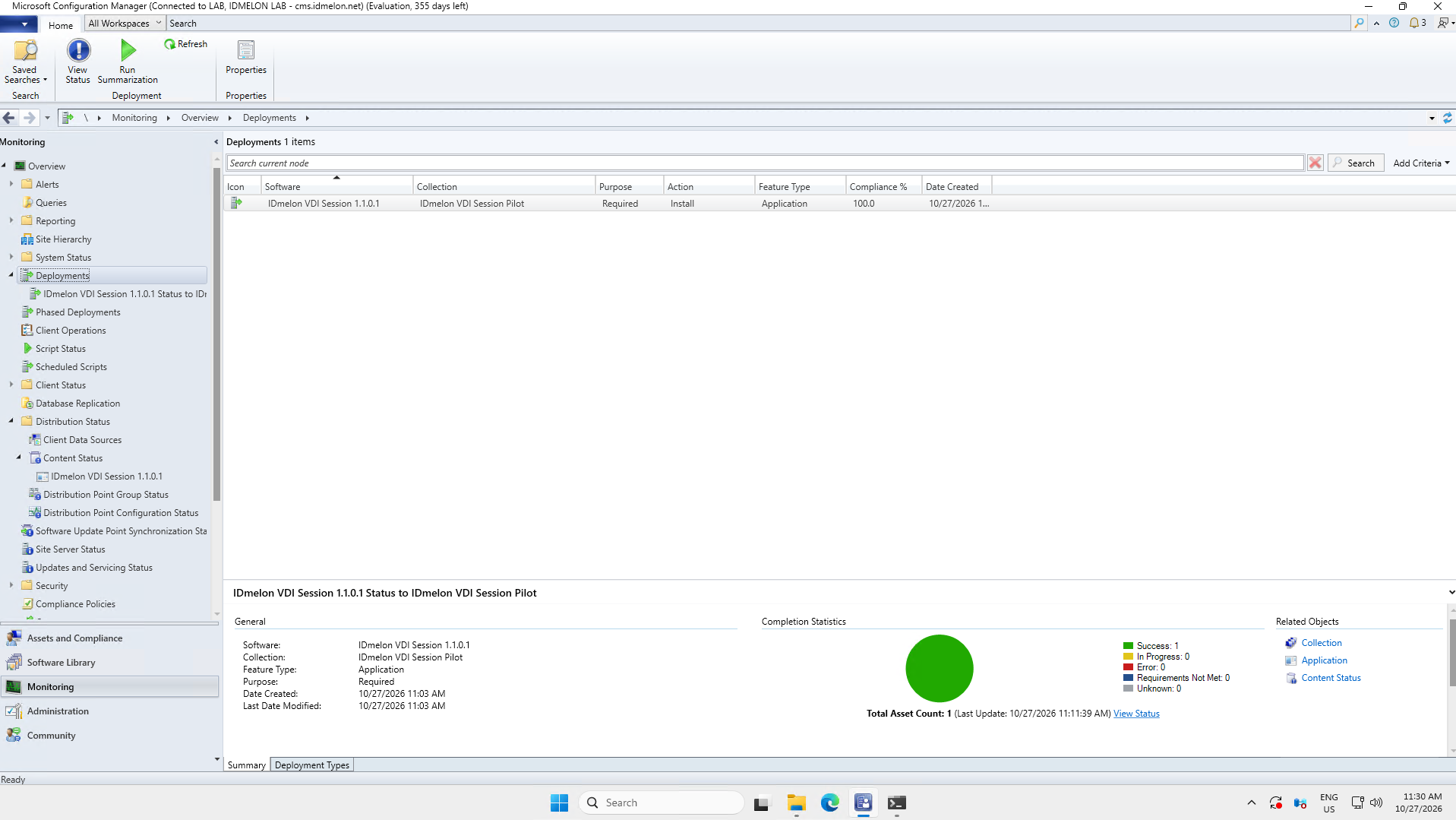The height and width of the screenshot is (820, 1456).
Task: Click the Search button
Action: pos(1355,163)
